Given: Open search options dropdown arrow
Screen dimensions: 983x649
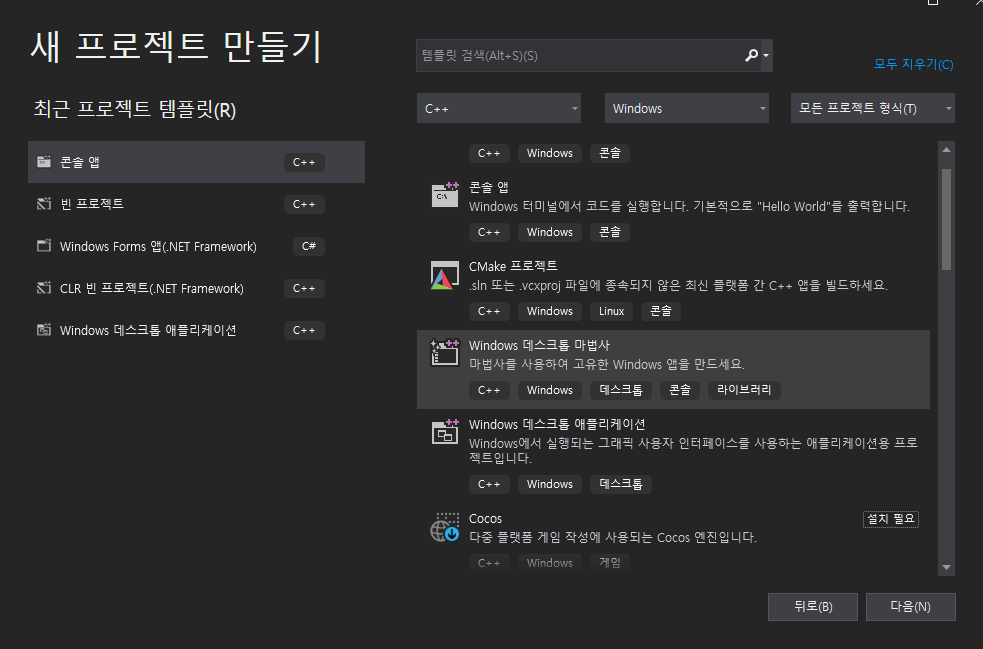Looking at the screenshot, I should point(766,55).
